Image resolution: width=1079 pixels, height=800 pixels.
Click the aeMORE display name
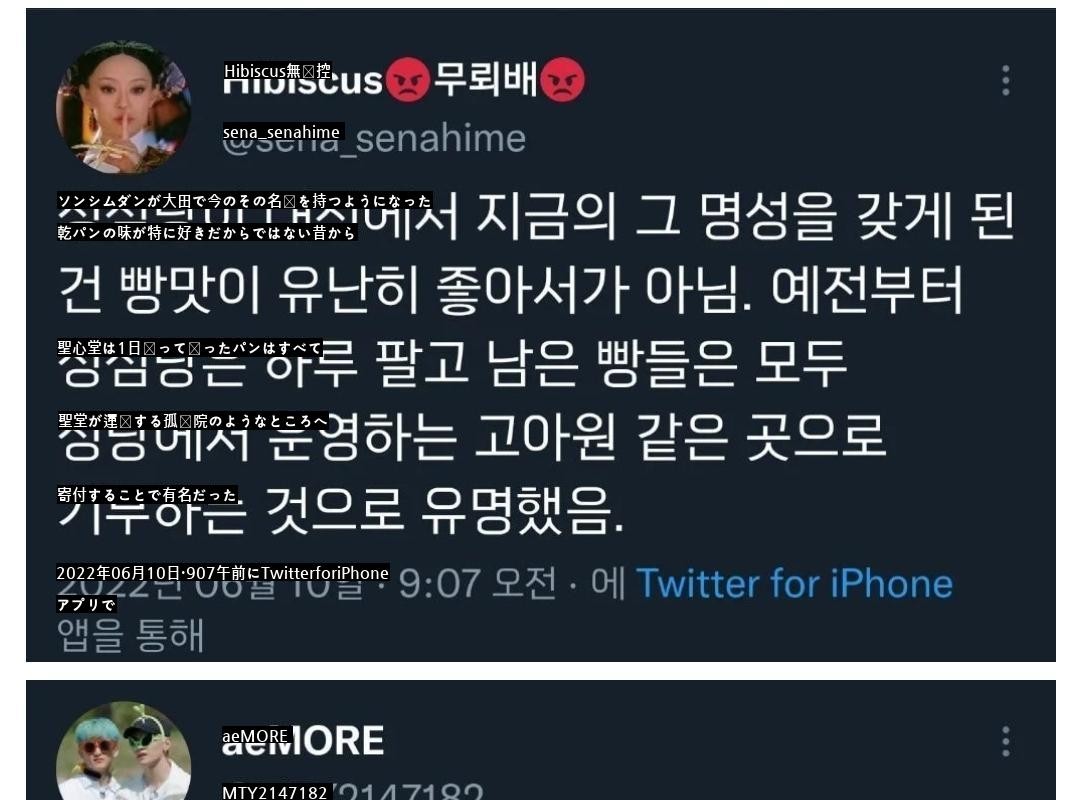pyautogui.click(x=303, y=741)
